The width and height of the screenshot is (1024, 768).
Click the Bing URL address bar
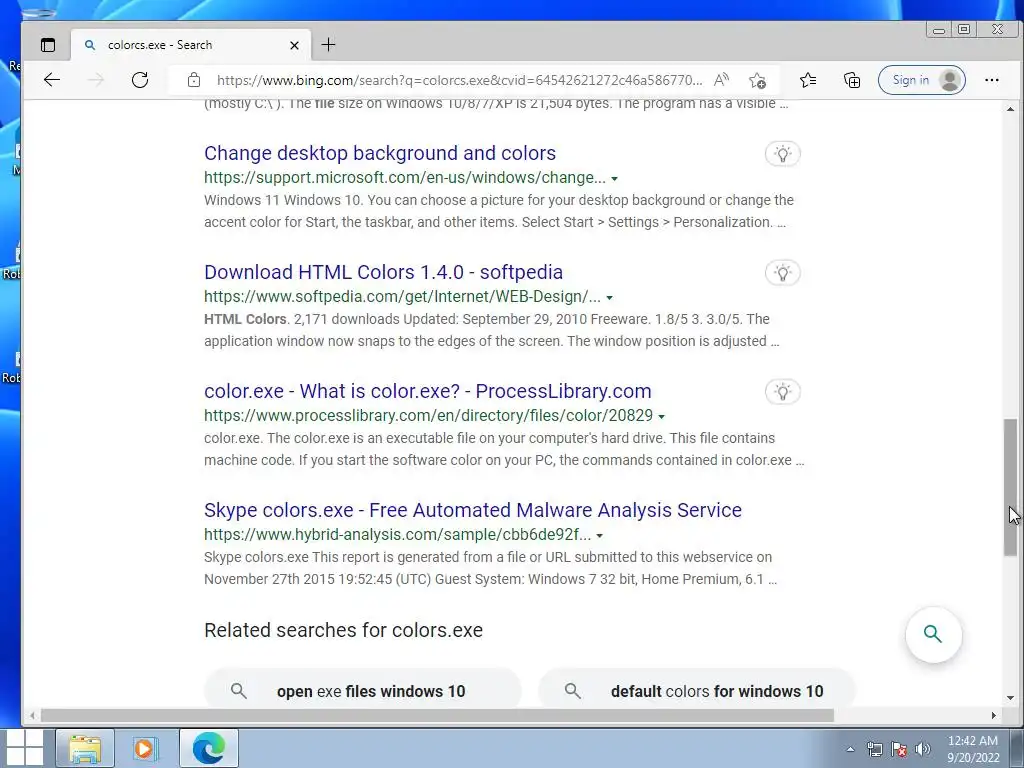459,80
